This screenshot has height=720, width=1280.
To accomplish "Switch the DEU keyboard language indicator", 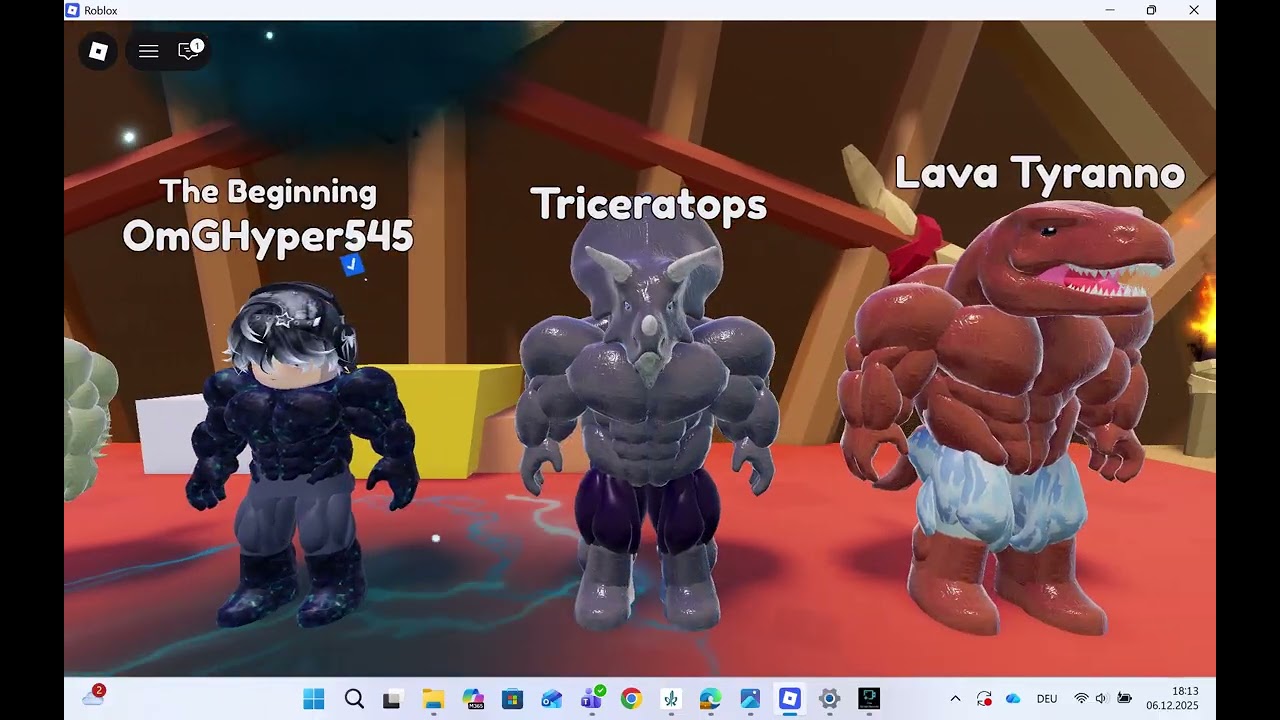I will point(1047,699).
